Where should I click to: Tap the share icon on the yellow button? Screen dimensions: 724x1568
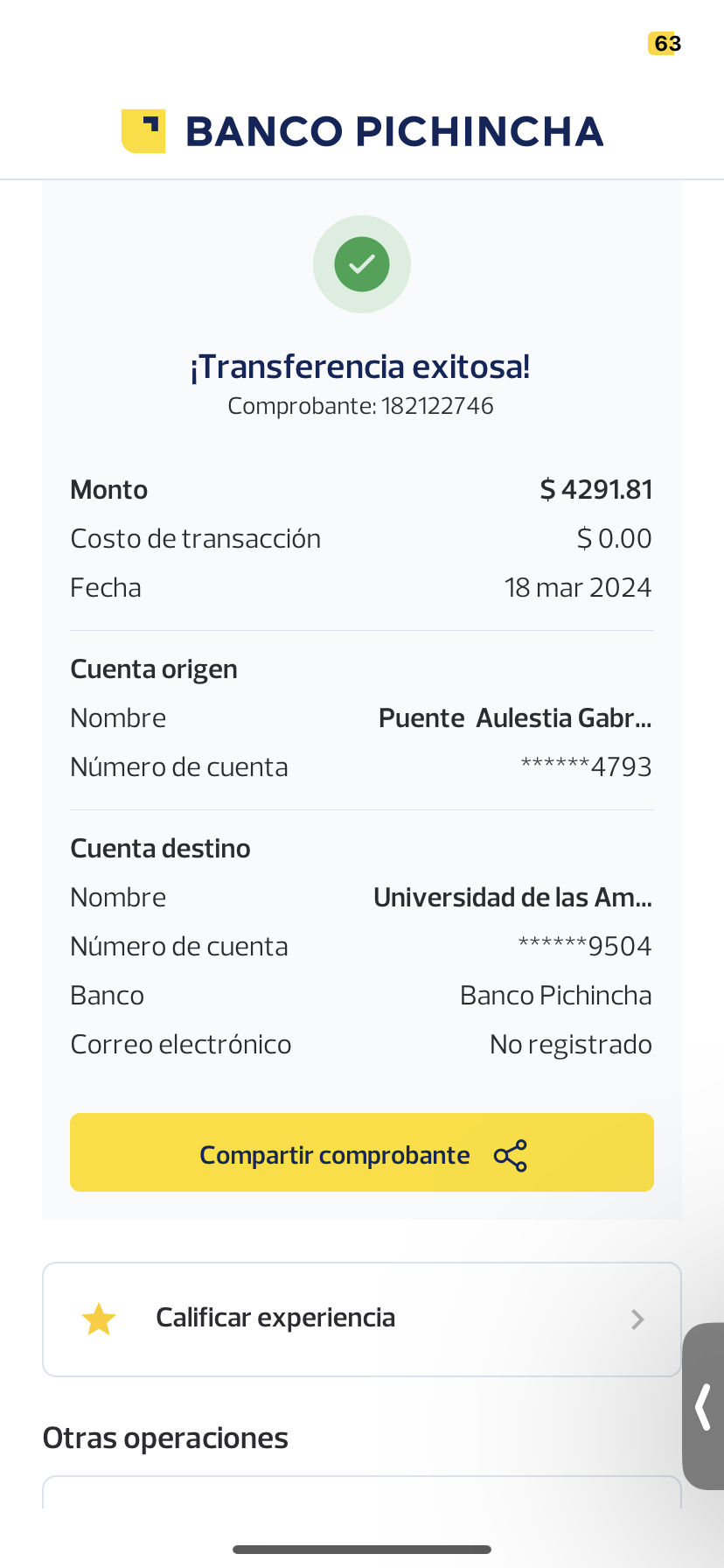click(511, 1156)
